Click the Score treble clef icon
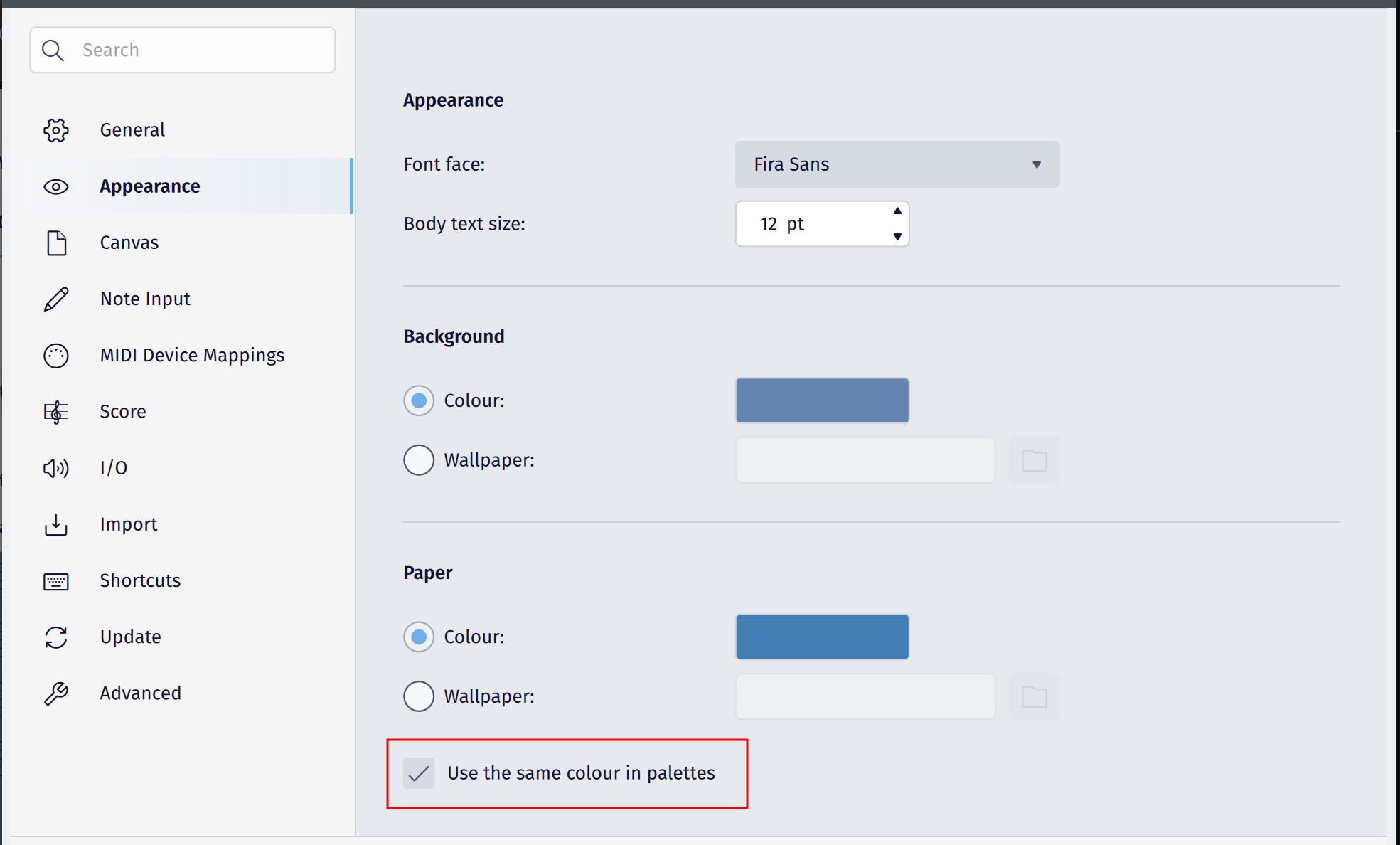 56,412
